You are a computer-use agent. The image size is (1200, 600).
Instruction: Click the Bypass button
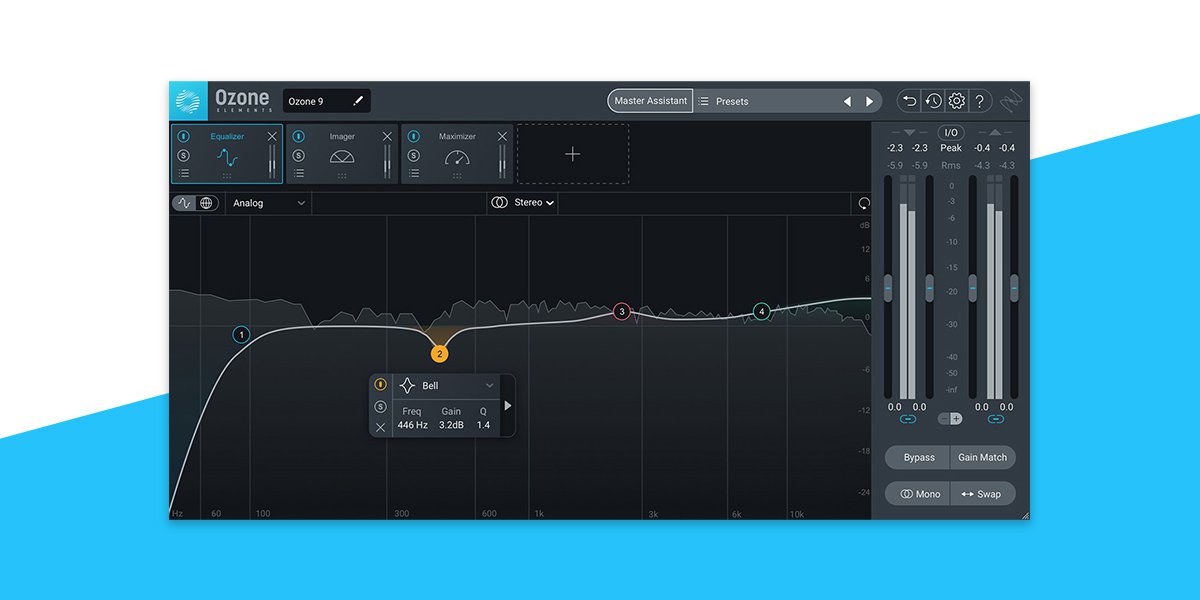(918, 457)
